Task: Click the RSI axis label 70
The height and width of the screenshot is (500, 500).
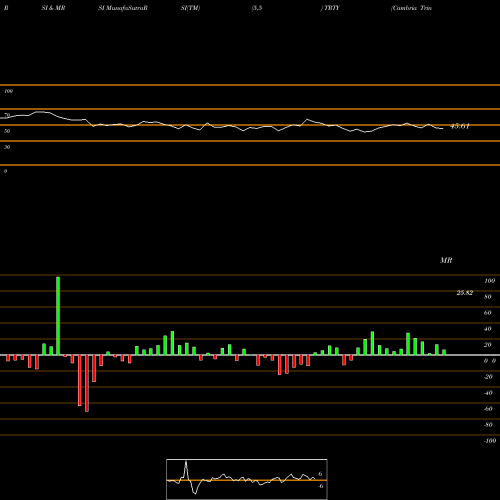Action: 7,115
